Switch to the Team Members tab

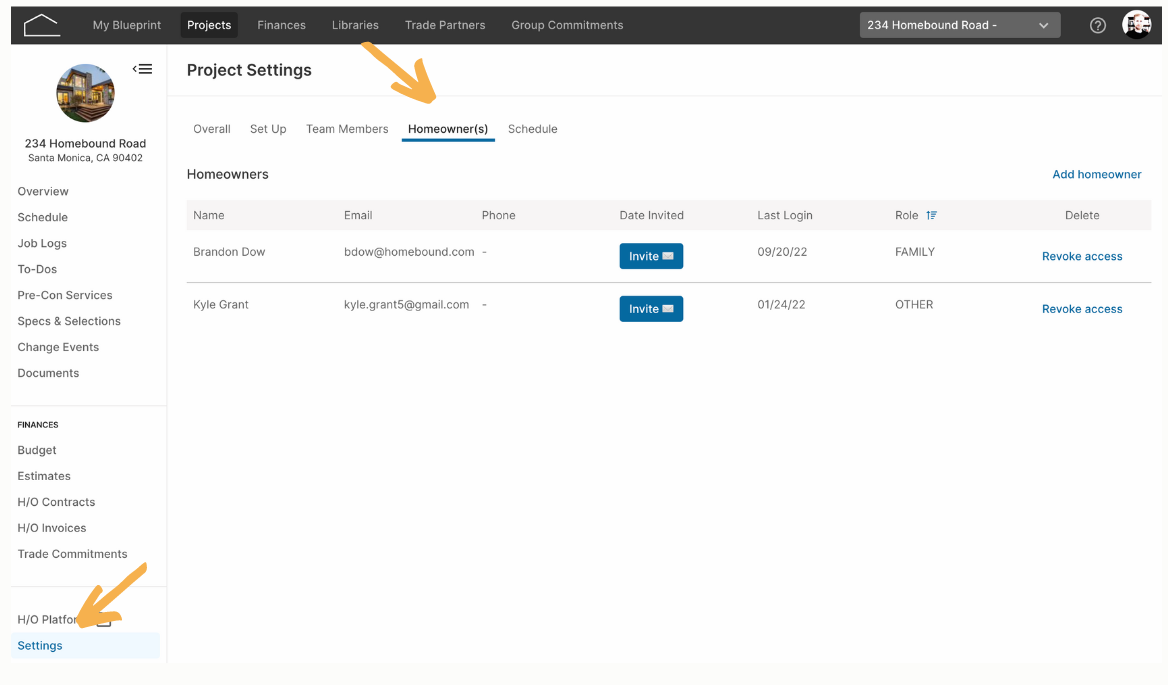(x=347, y=129)
